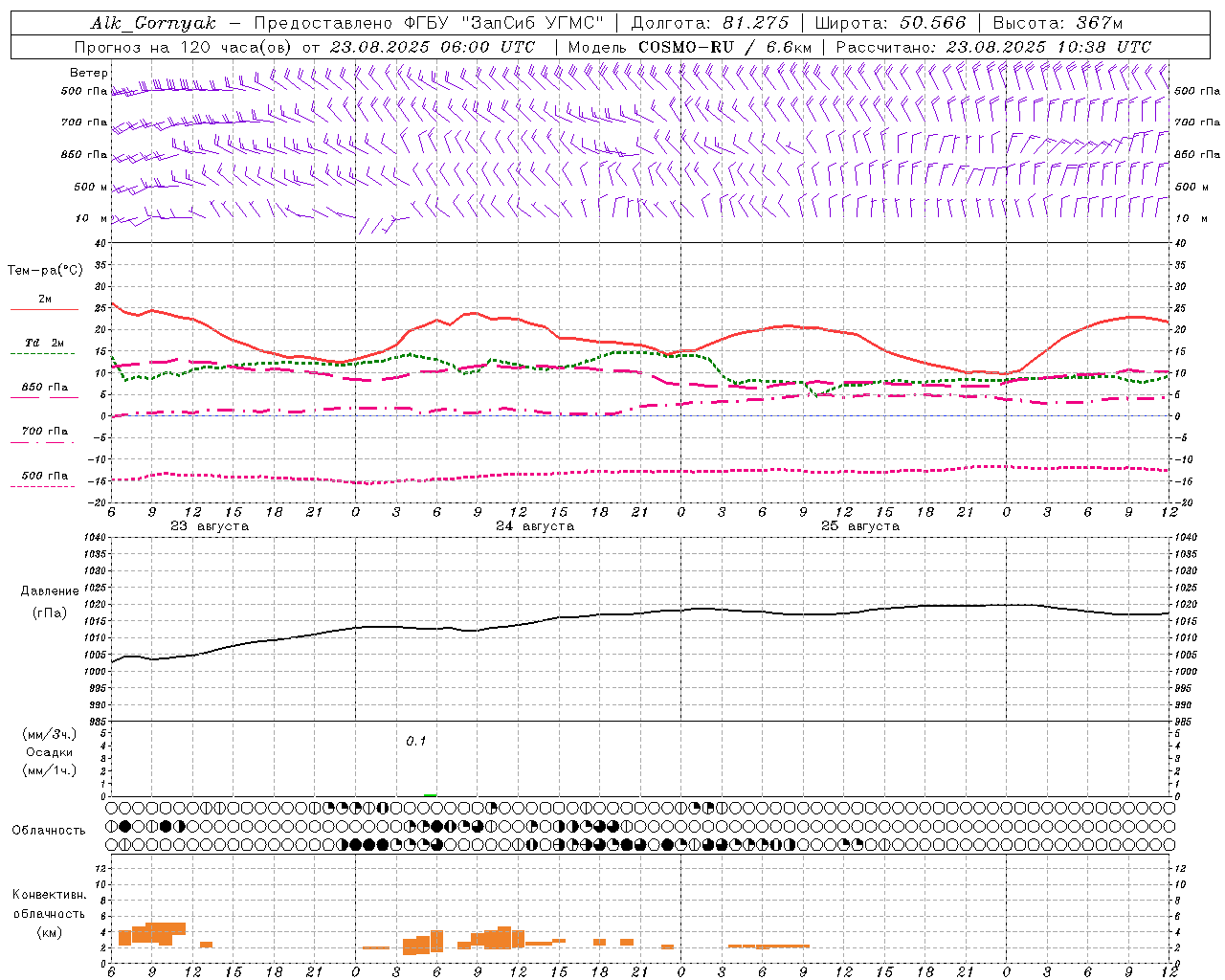This screenshot has width=1225, height=980.
Task: Click the 'Тем-ра(°C)' temperature panel label
Action: (x=45, y=271)
